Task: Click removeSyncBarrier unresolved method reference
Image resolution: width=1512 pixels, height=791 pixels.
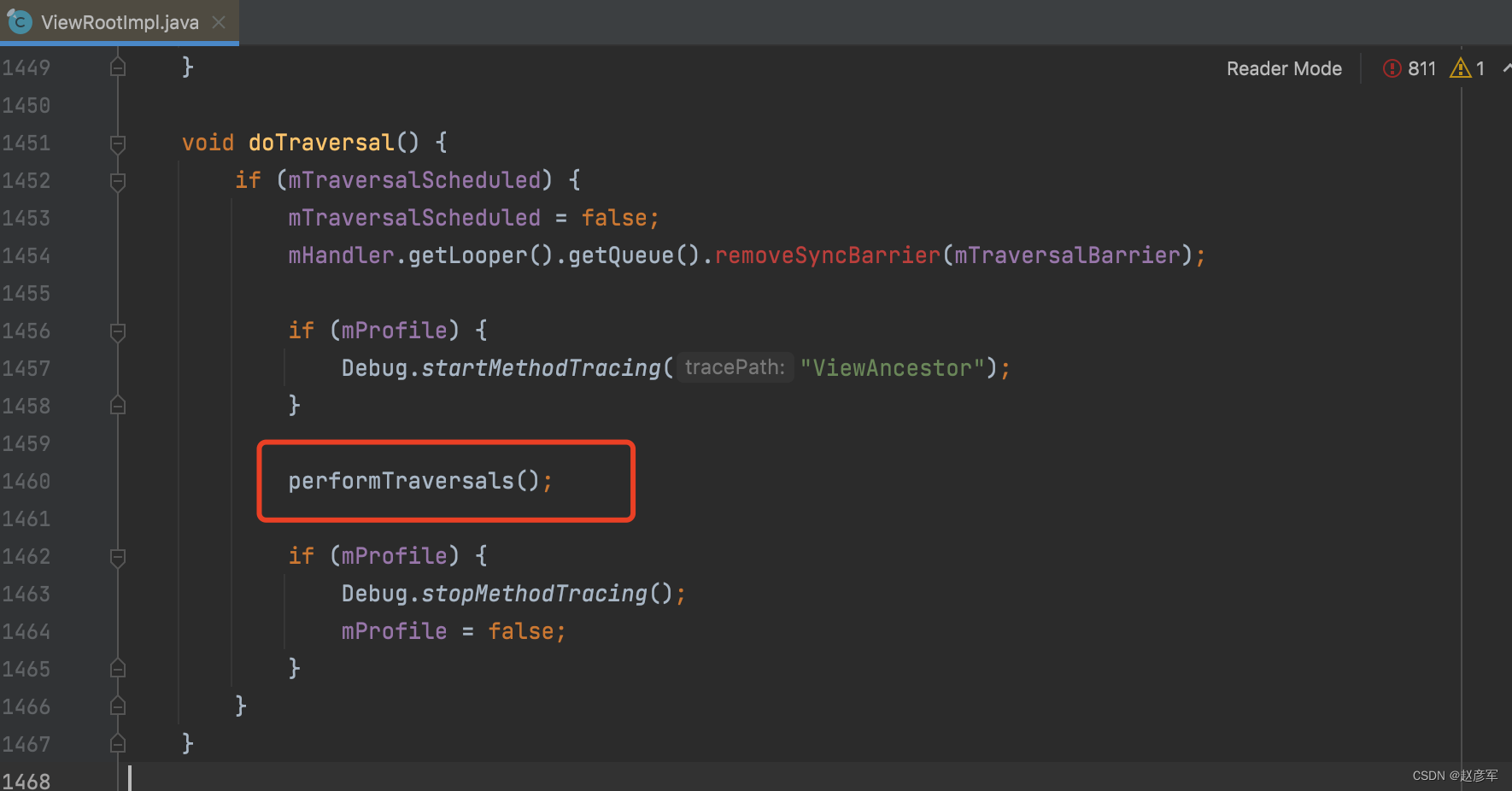Action: click(827, 255)
